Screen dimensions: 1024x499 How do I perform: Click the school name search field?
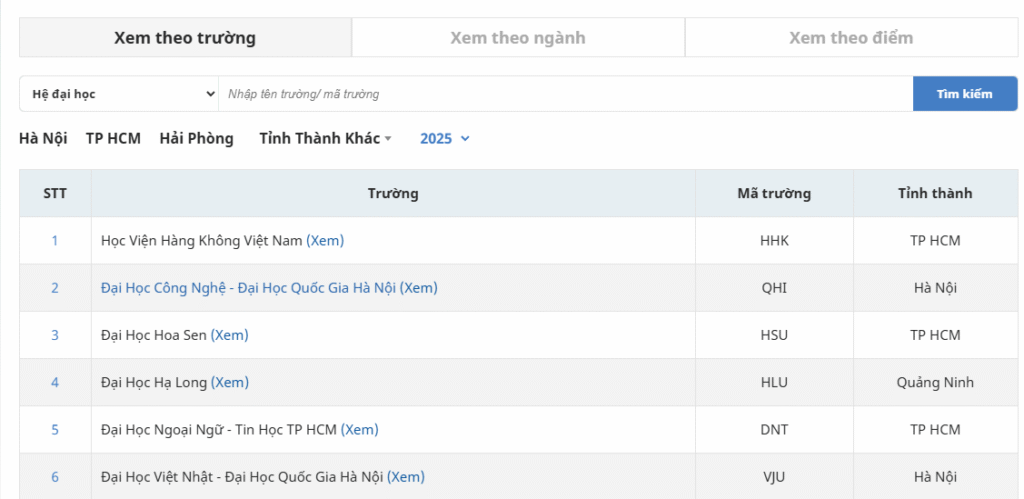565,94
